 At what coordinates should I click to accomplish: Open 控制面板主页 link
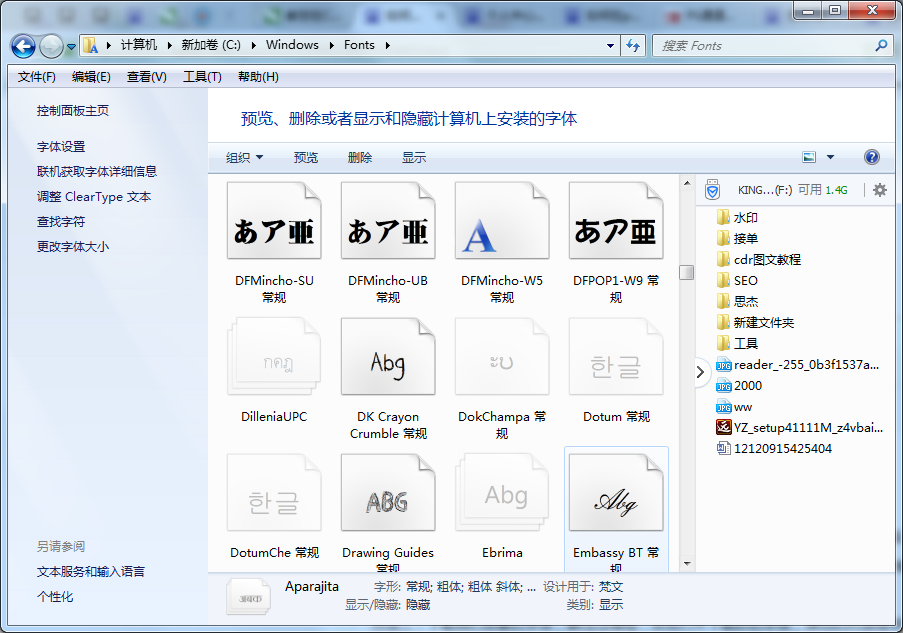[73, 111]
